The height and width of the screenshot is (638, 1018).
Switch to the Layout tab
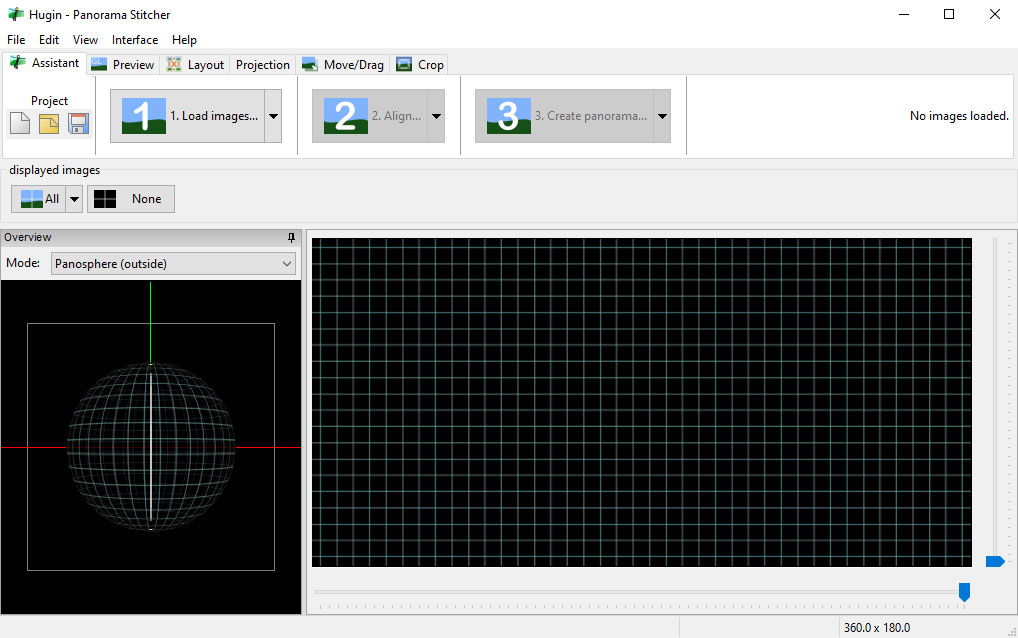(x=195, y=65)
